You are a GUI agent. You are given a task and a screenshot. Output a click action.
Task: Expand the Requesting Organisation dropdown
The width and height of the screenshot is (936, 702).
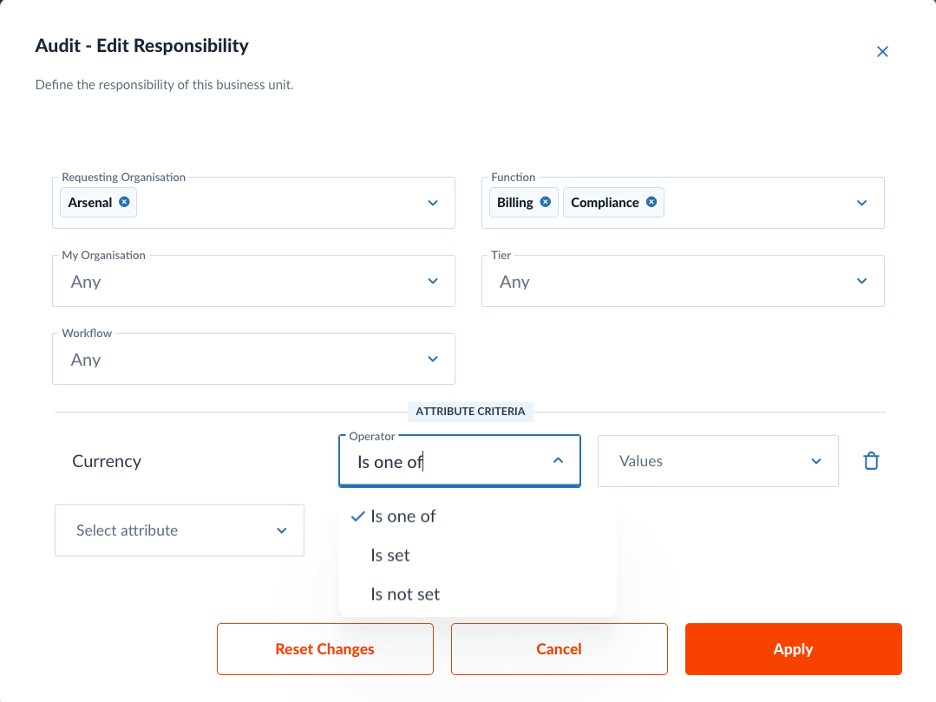click(x=433, y=203)
